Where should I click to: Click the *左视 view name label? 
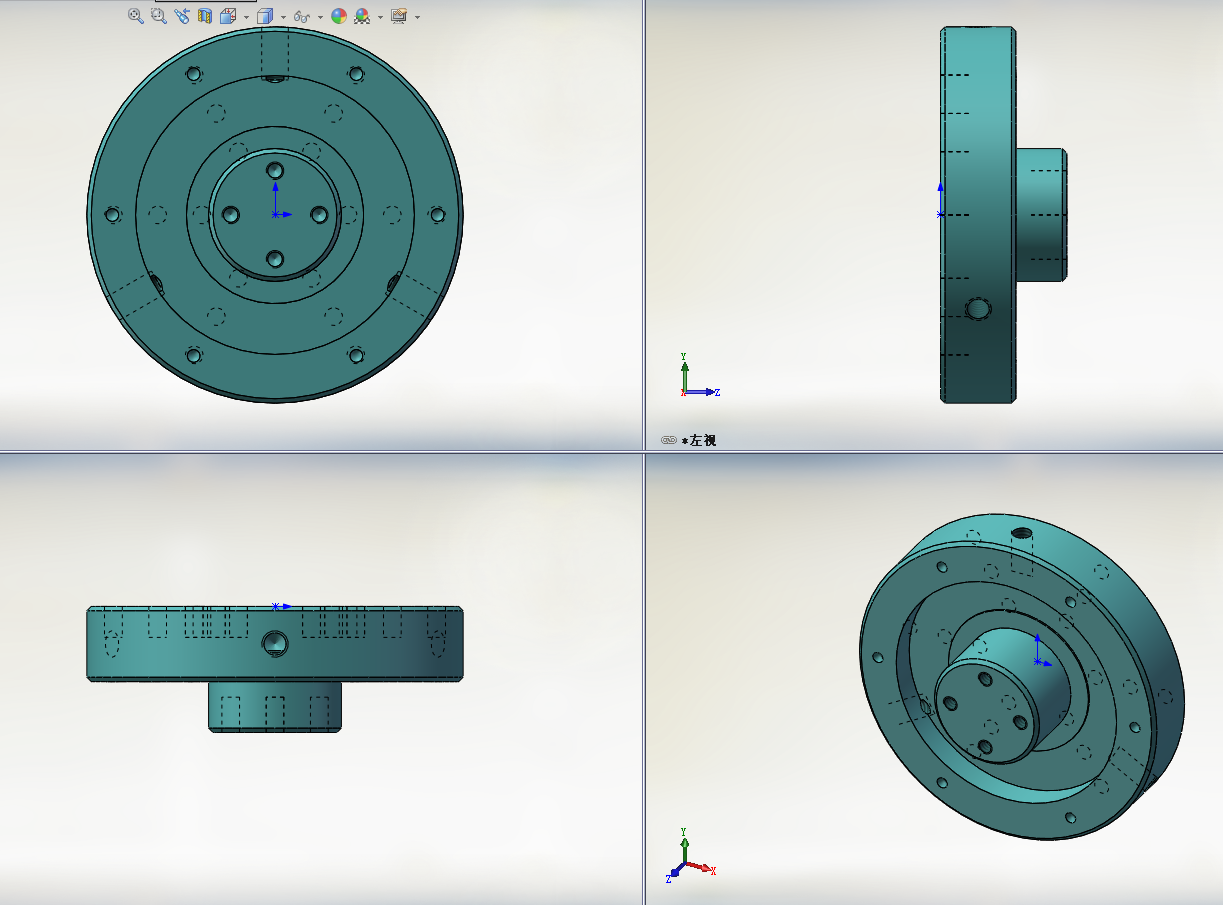[699, 440]
